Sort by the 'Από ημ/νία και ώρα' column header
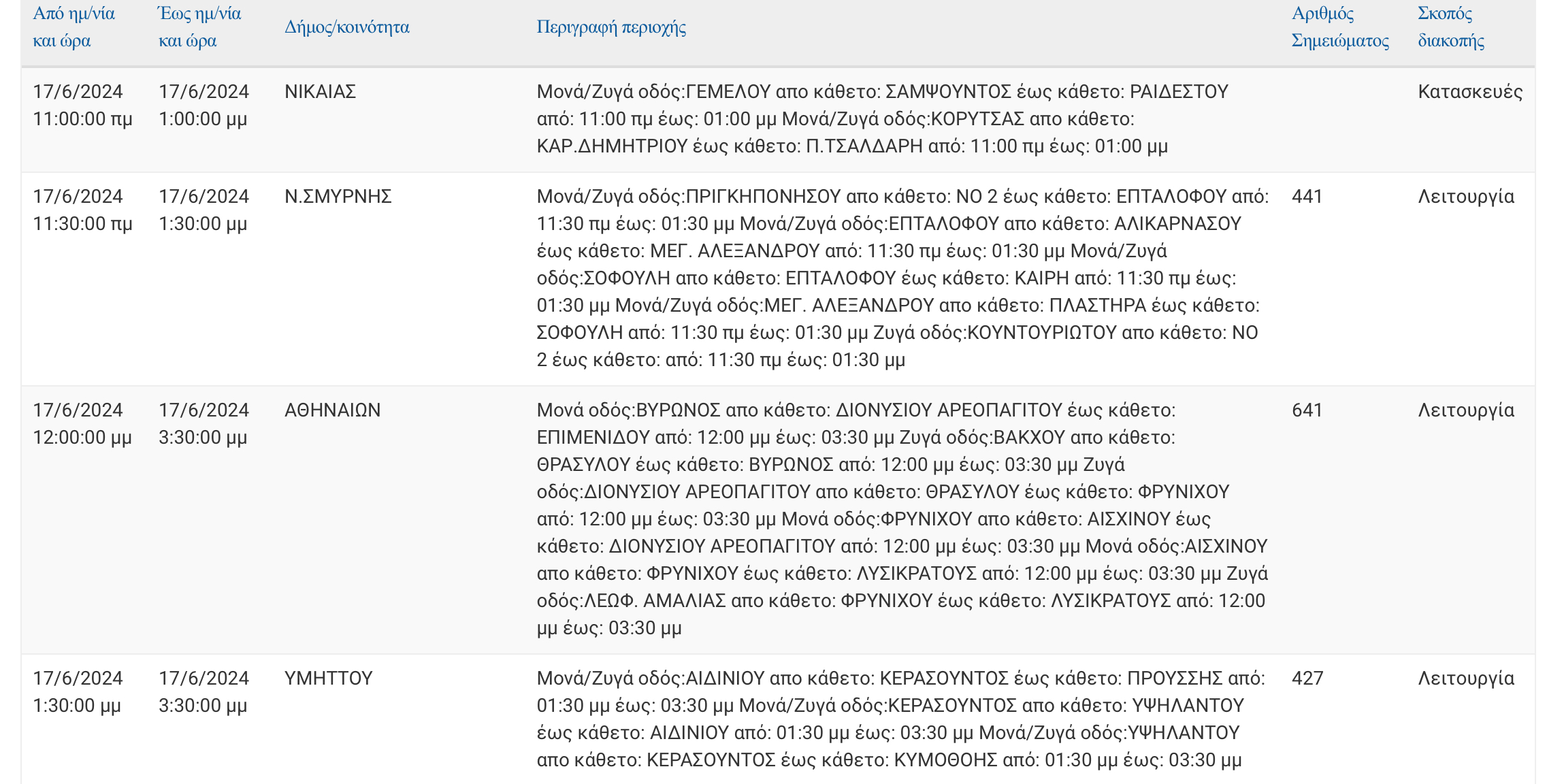 74,27
